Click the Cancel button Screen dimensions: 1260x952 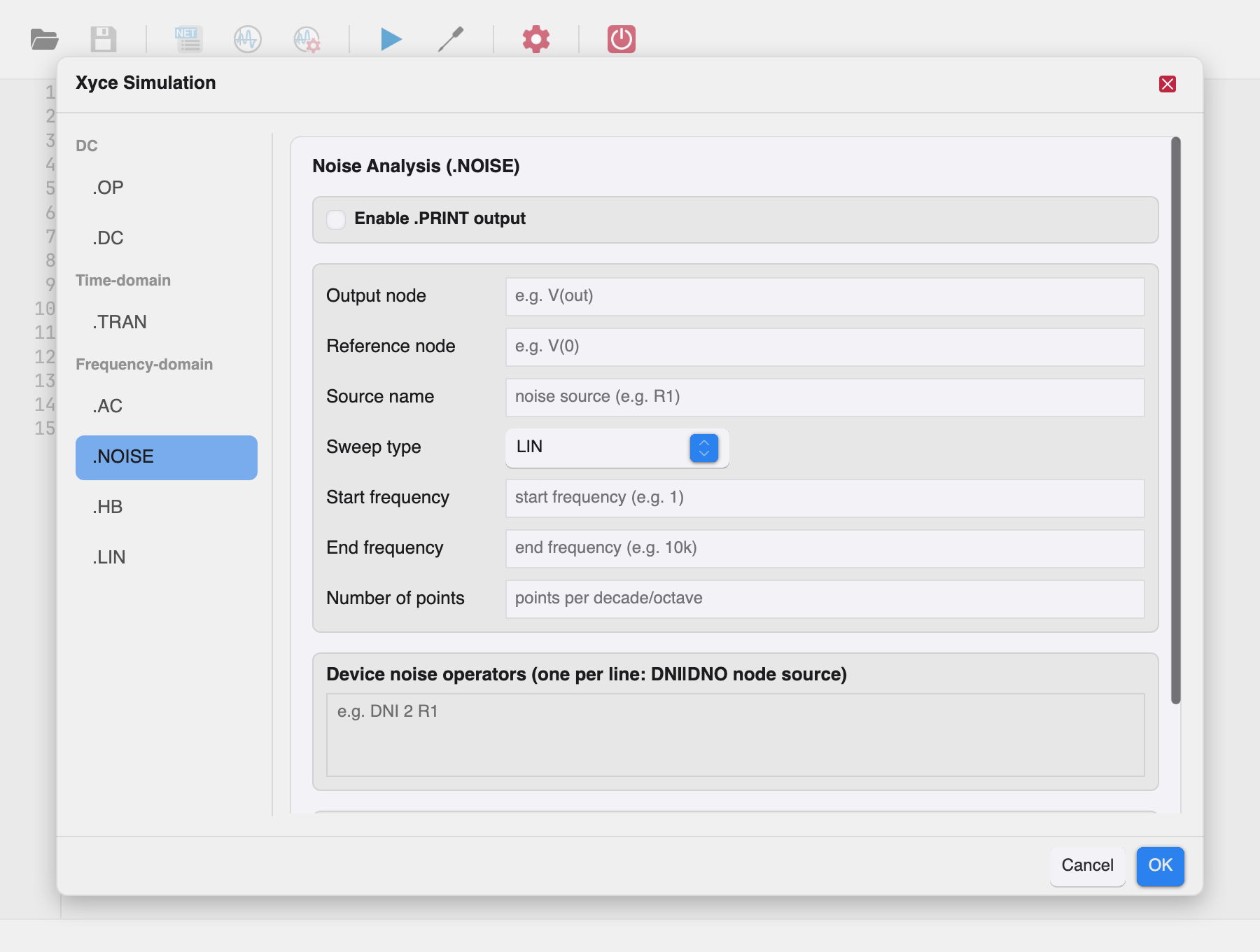click(x=1087, y=866)
